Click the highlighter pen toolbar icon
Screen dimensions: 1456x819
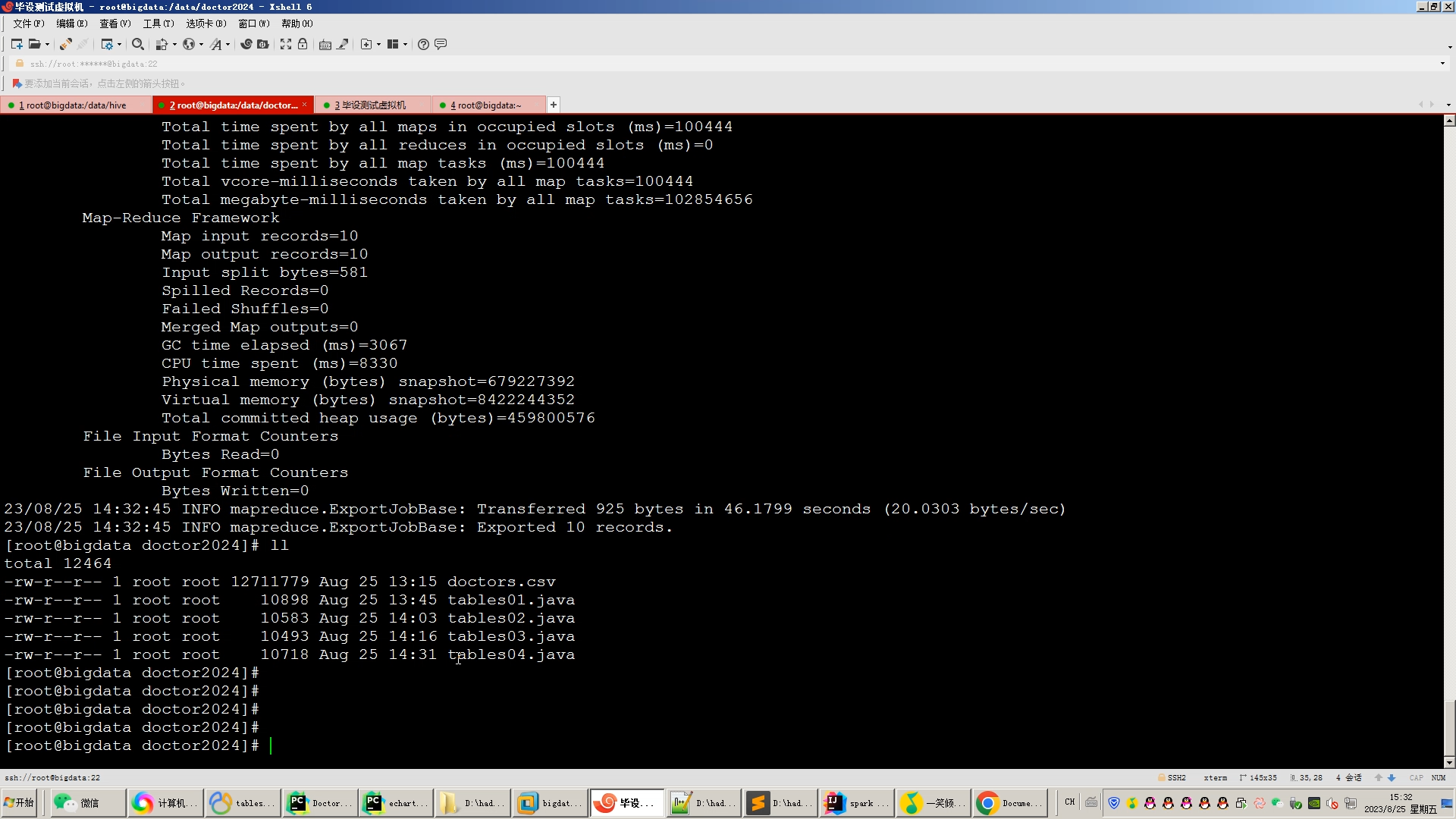tap(343, 44)
